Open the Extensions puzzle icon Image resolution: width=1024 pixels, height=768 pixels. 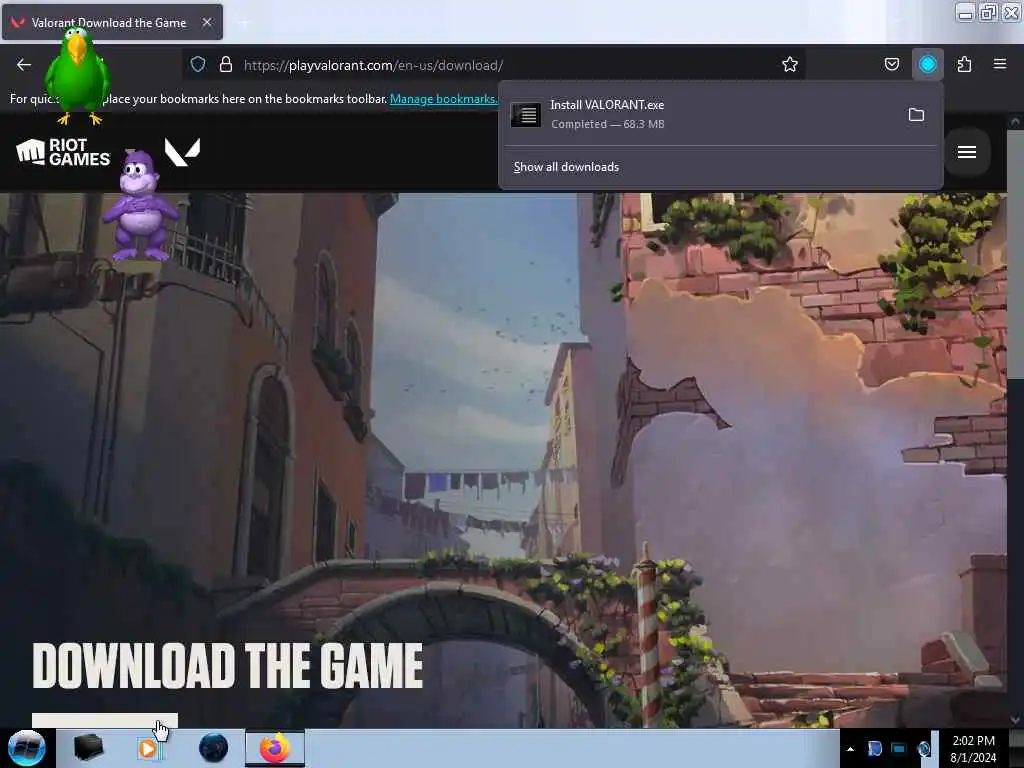point(964,65)
